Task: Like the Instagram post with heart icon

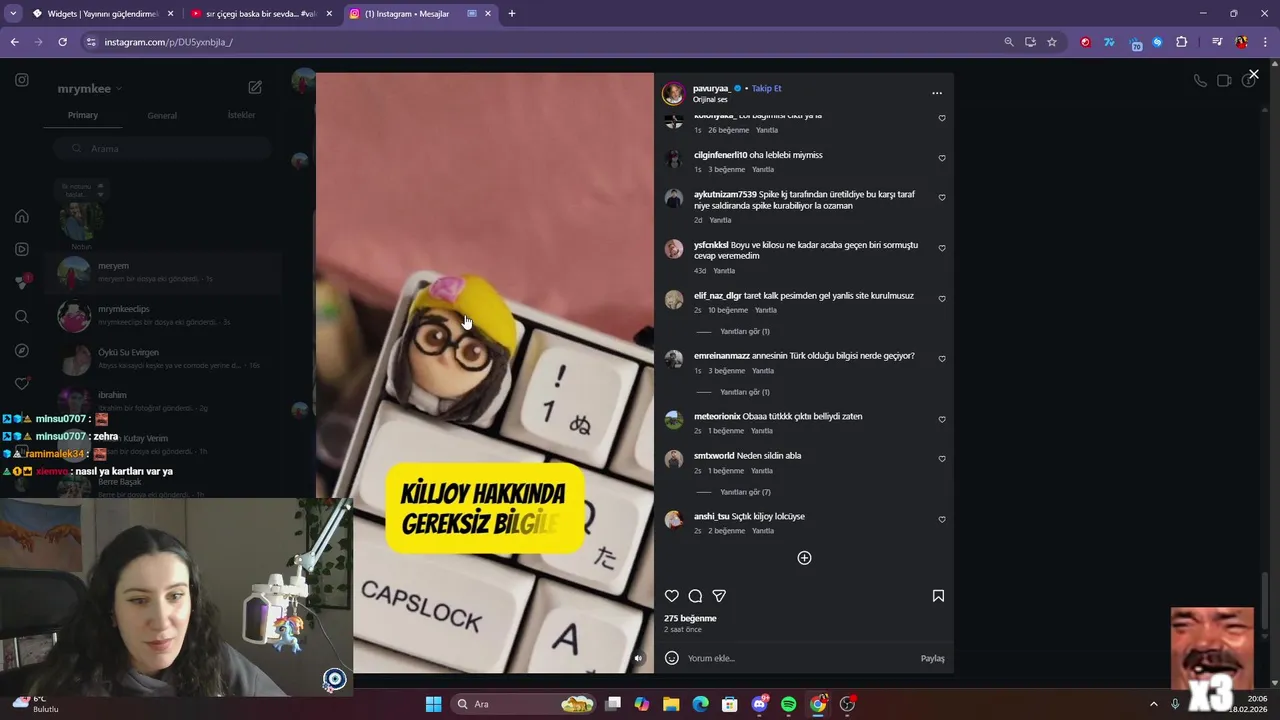Action: [672, 596]
